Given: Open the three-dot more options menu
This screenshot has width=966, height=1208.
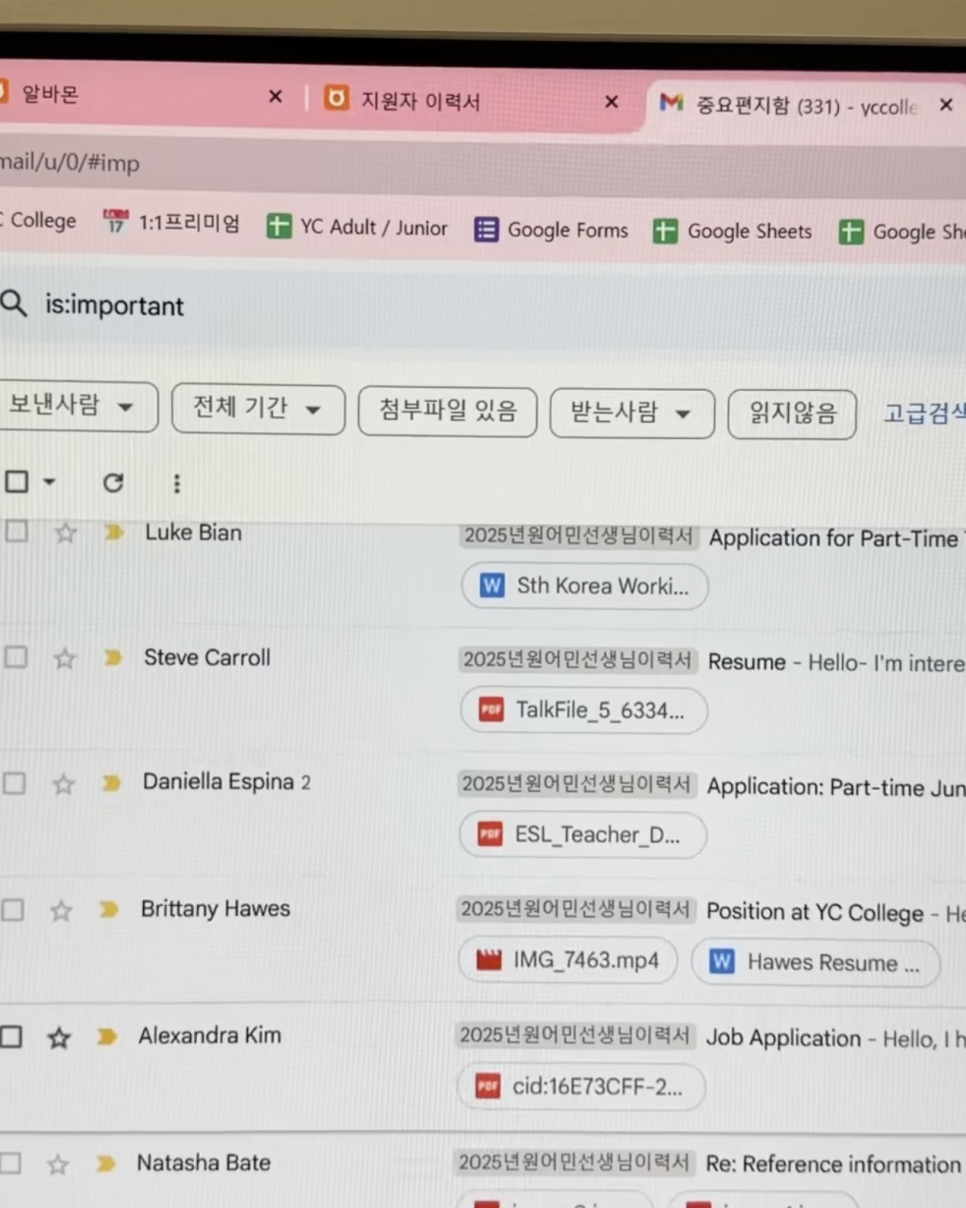Looking at the screenshot, I should click(x=176, y=484).
